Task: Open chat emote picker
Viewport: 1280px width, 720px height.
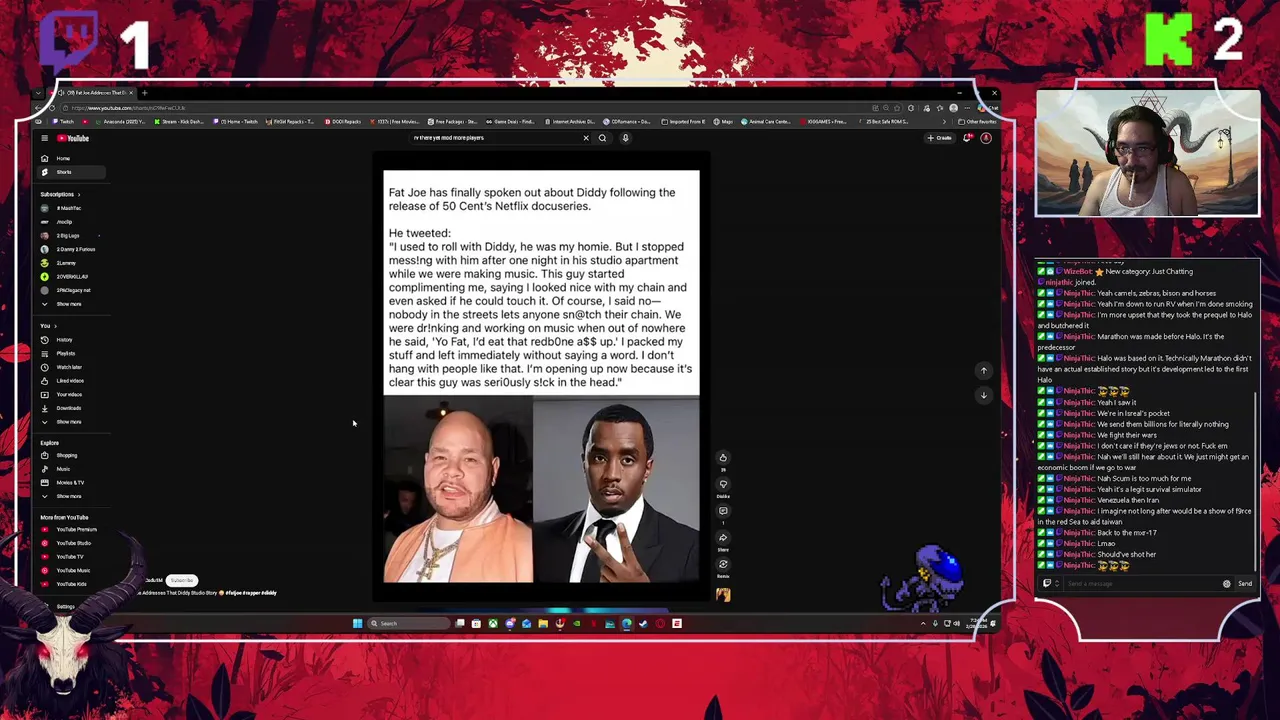Action: (x=1227, y=584)
